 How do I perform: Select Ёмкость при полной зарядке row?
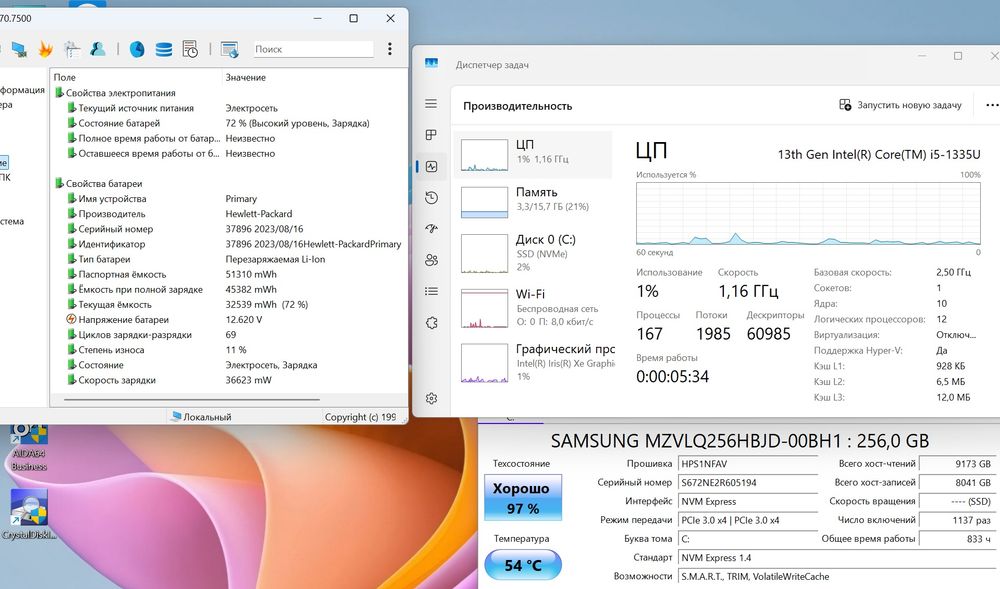(228, 289)
